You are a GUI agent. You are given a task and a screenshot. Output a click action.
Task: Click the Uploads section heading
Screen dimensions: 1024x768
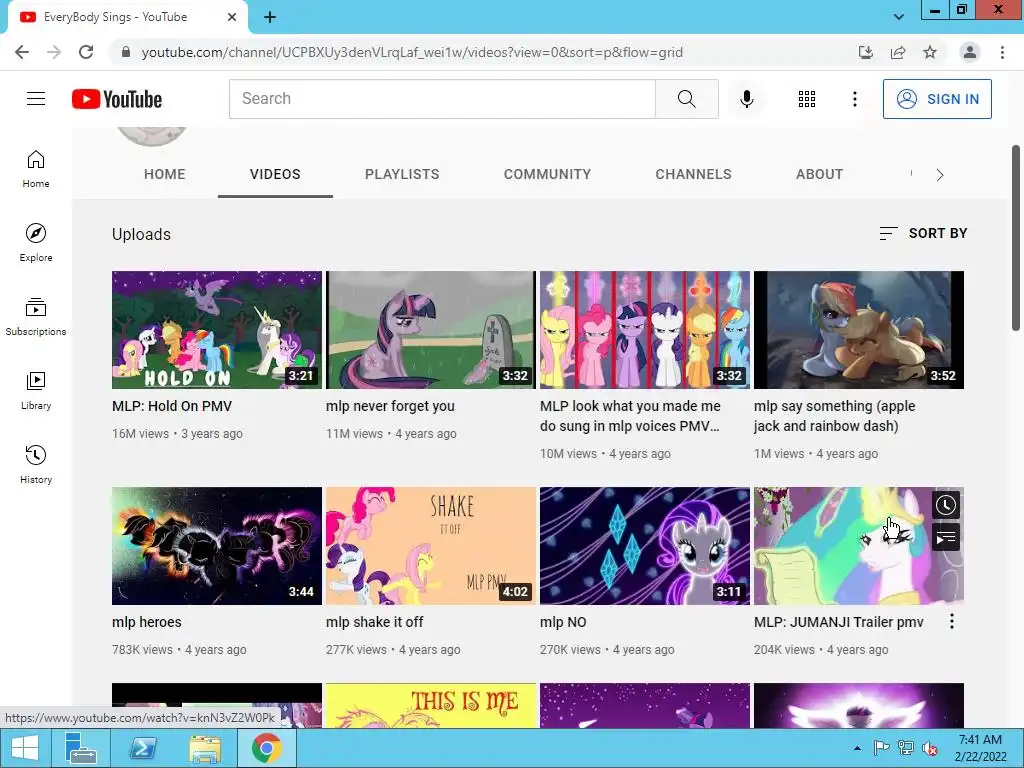click(141, 234)
